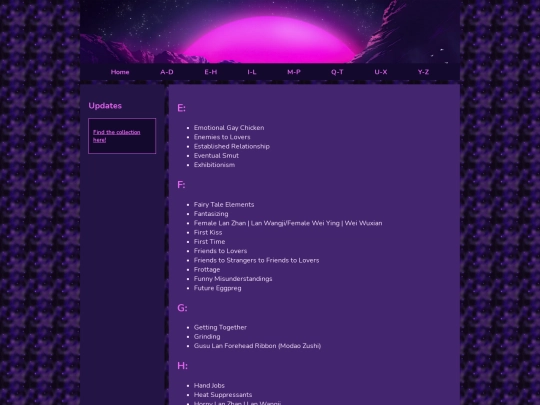The height and width of the screenshot is (405, 540).
Task: Select the 'First Time' entry
Action: coord(209,242)
